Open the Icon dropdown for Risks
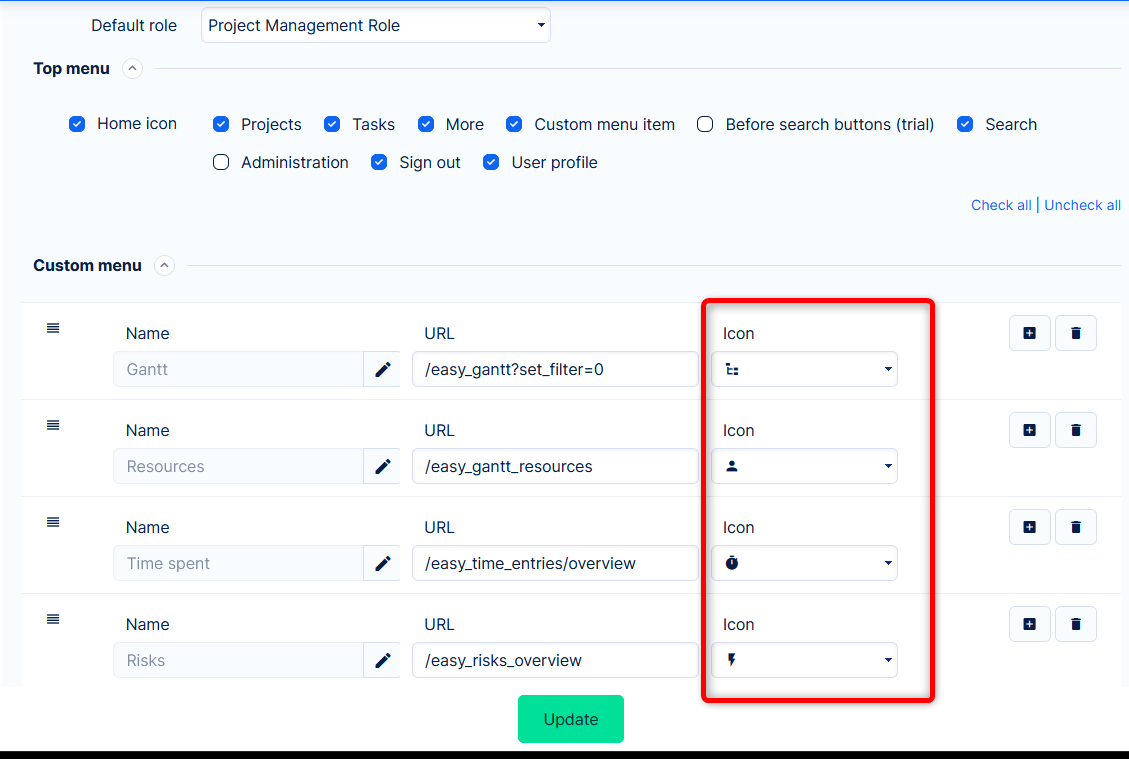This screenshot has height=759, width=1129. (x=804, y=661)
